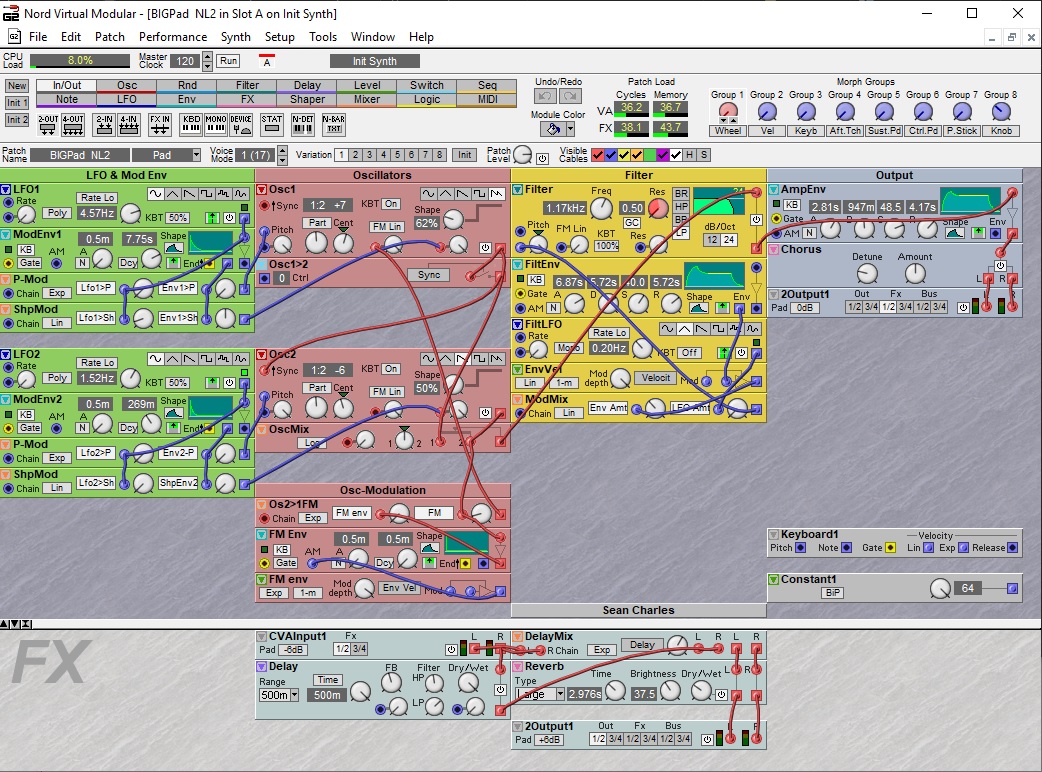Switch to the Osc module tab
1042x772 pixels.
point(127,85)
